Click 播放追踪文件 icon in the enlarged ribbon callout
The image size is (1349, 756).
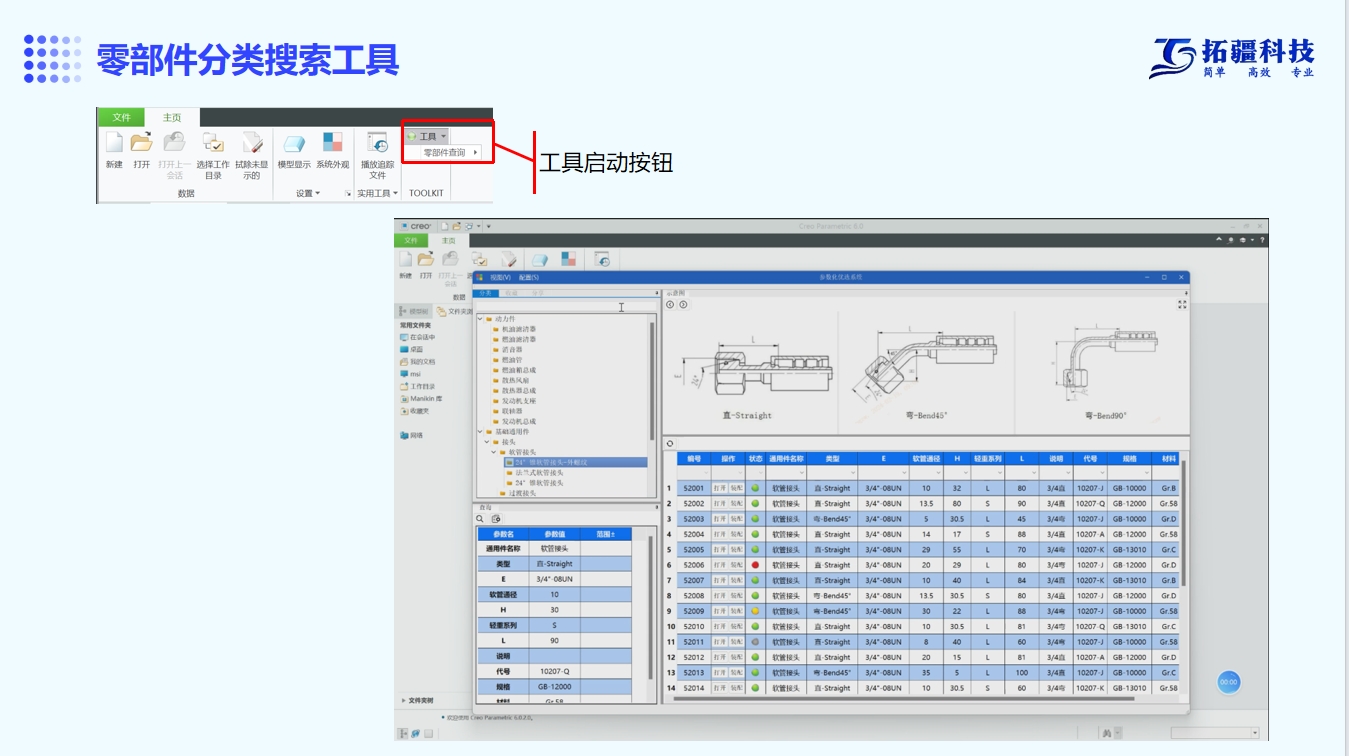coord(377,143)
